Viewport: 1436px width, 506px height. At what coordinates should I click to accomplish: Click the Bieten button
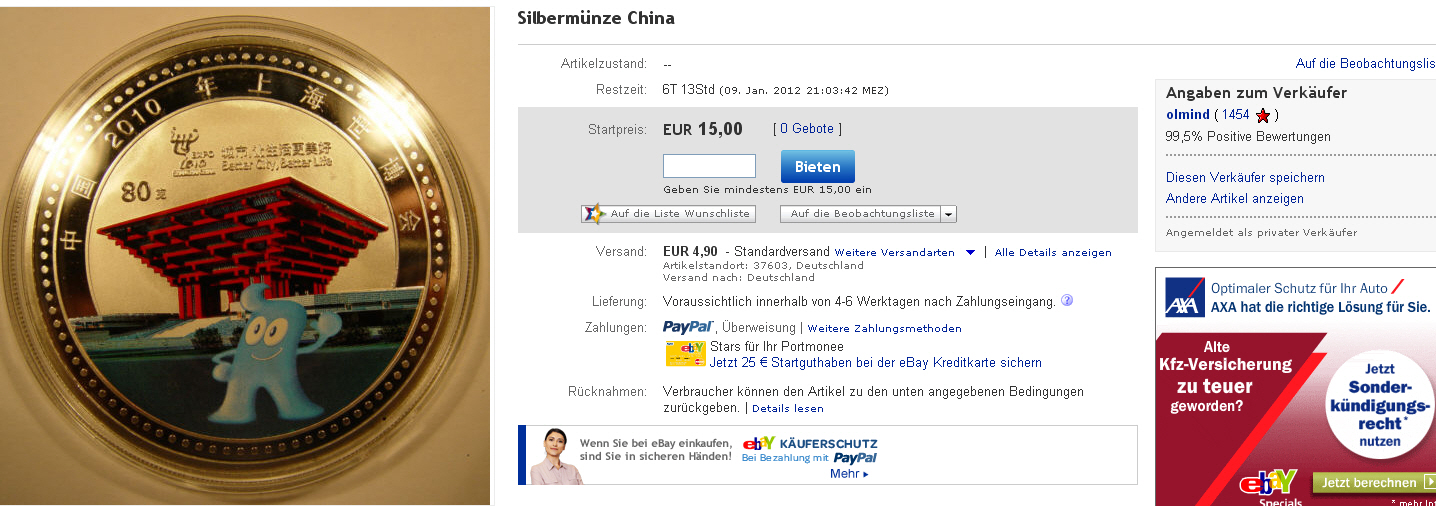coord(817,166)
